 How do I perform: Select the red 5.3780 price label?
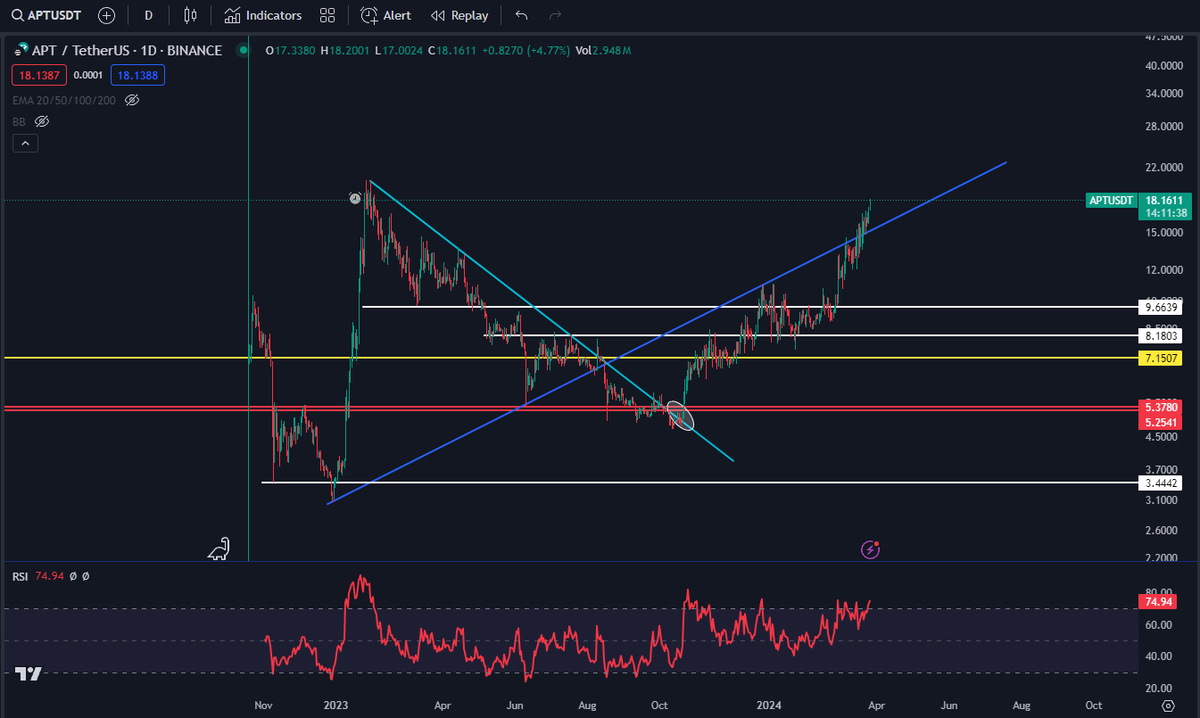tap(1160, 407)
